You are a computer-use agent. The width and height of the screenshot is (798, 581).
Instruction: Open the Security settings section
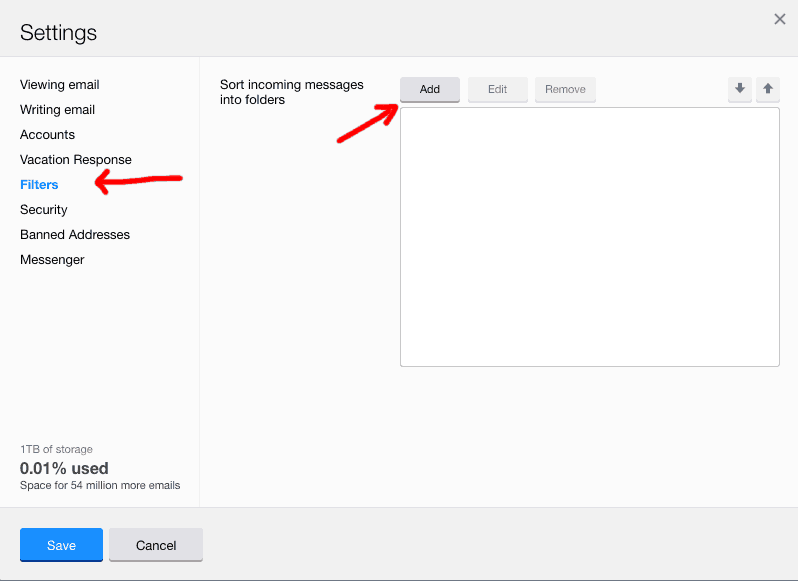coord(44,210)
